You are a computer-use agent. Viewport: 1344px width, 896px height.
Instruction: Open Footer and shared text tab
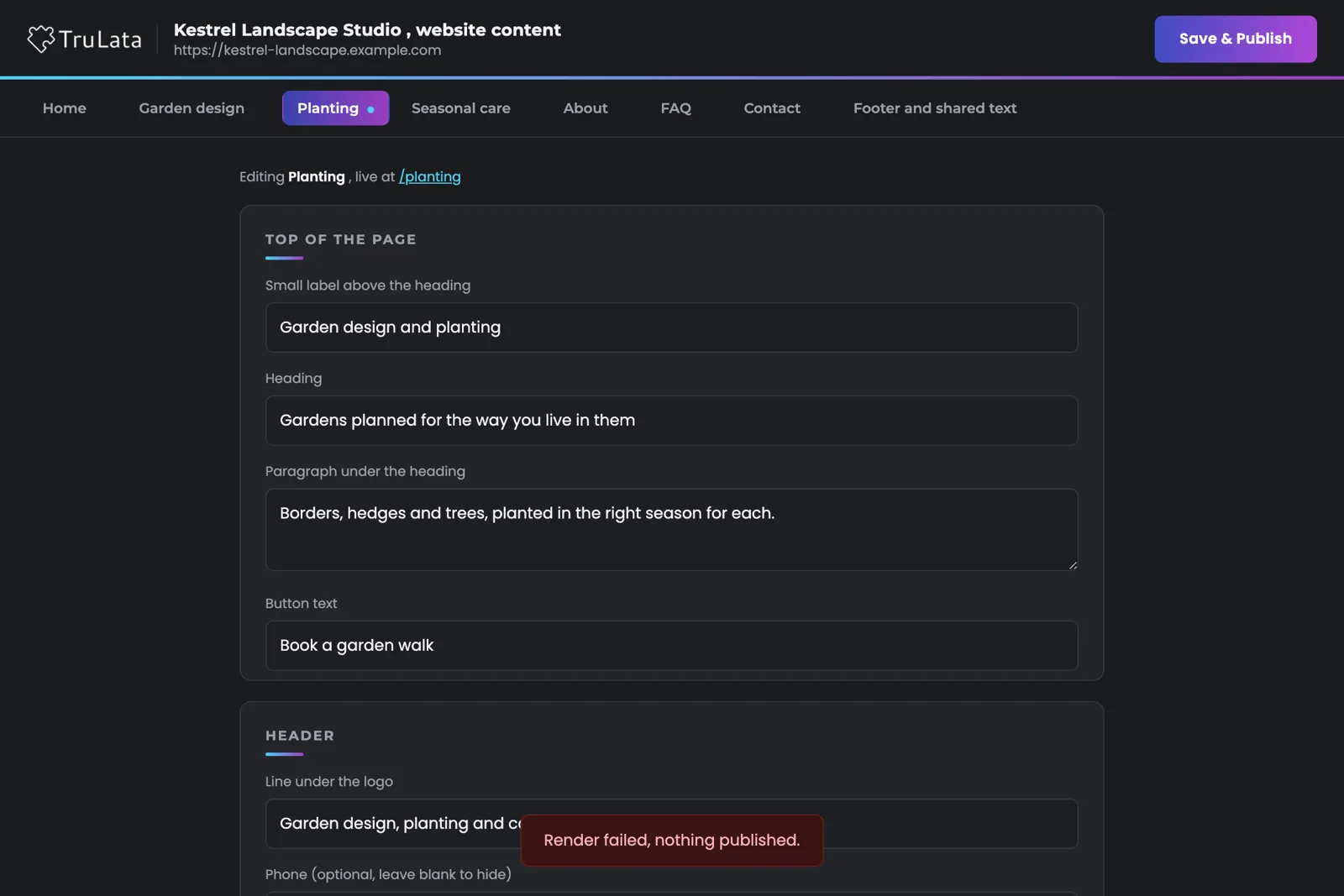(935, 108)
